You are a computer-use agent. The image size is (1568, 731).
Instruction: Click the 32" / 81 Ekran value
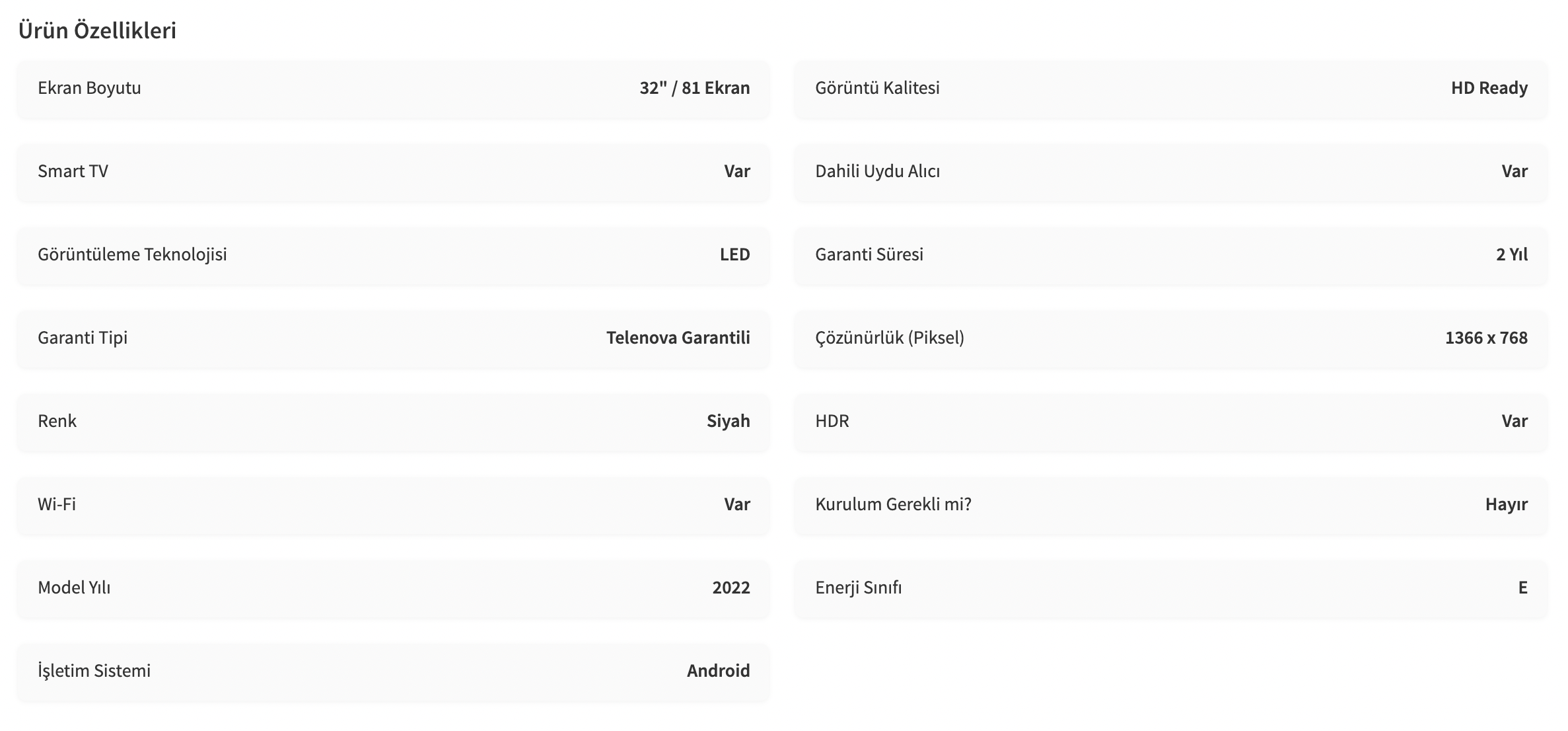pos(694,88)
